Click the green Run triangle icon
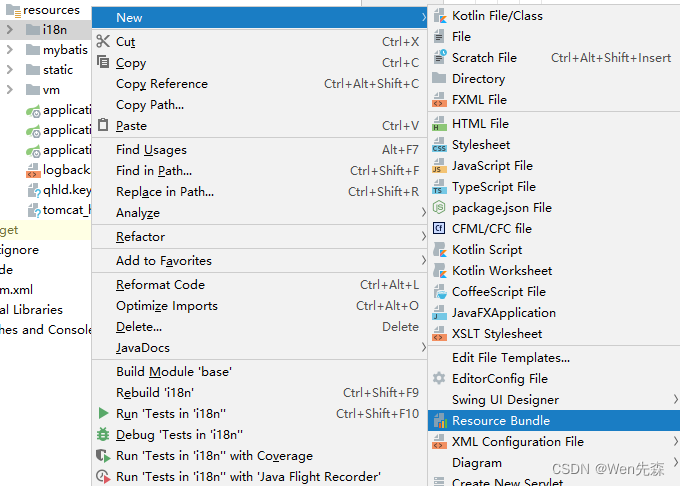 pos(103,413)
